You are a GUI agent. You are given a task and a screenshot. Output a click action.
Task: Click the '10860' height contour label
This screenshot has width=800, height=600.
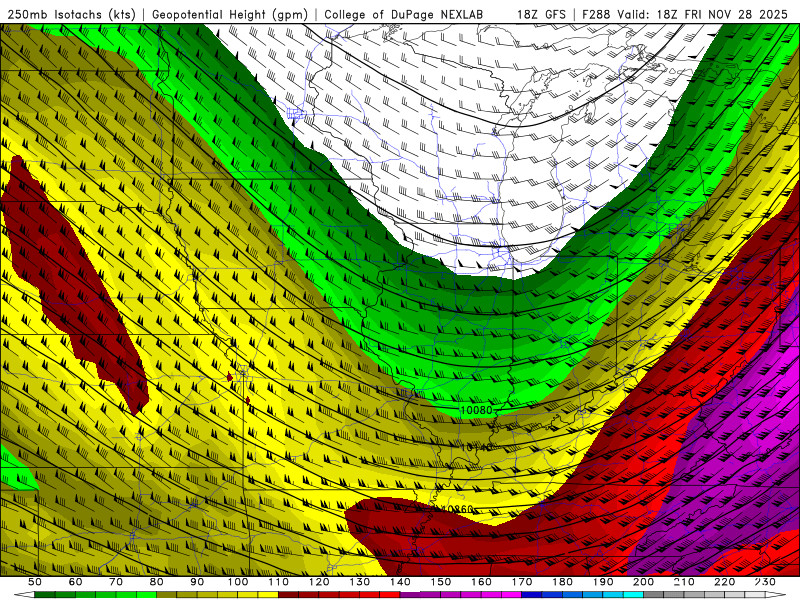pos(457,509)
